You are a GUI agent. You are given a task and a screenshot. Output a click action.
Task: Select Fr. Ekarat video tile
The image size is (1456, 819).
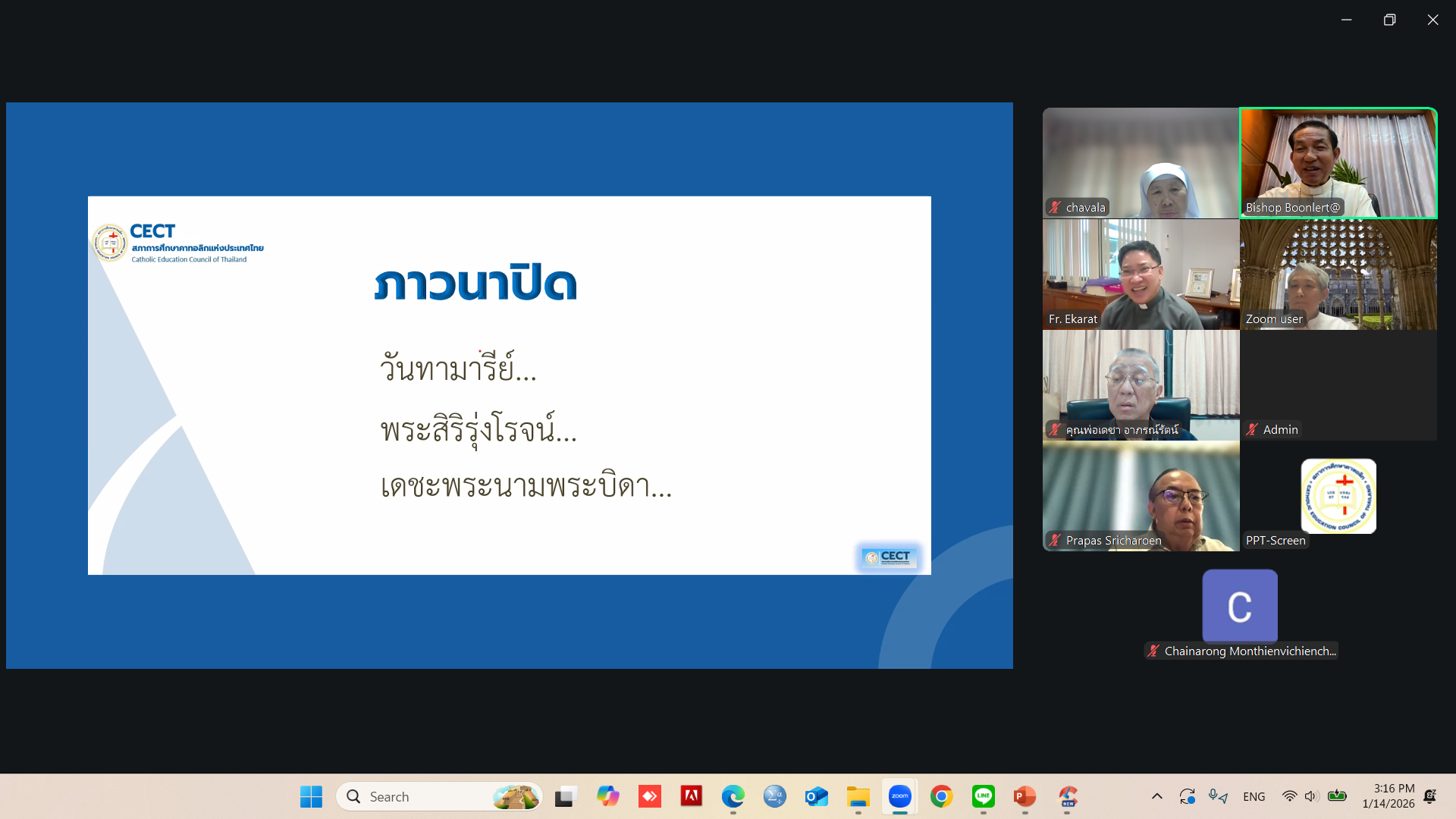pyautogui.click(x=1141, y=274)
